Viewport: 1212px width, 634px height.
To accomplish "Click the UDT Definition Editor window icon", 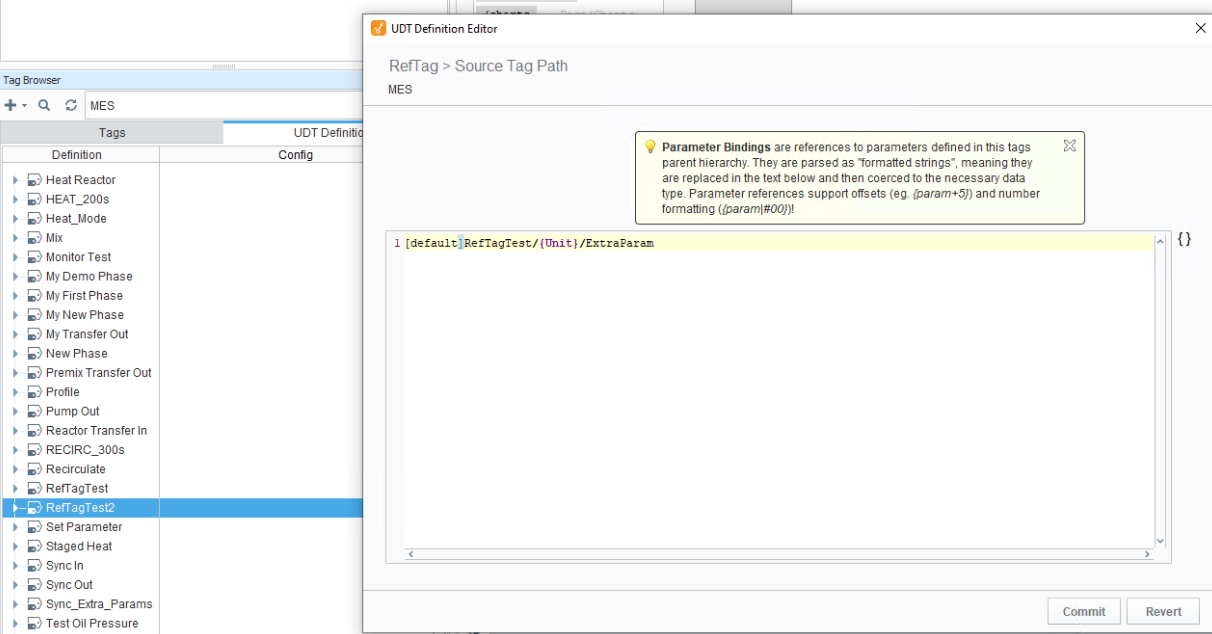I will tap(378, 29).
